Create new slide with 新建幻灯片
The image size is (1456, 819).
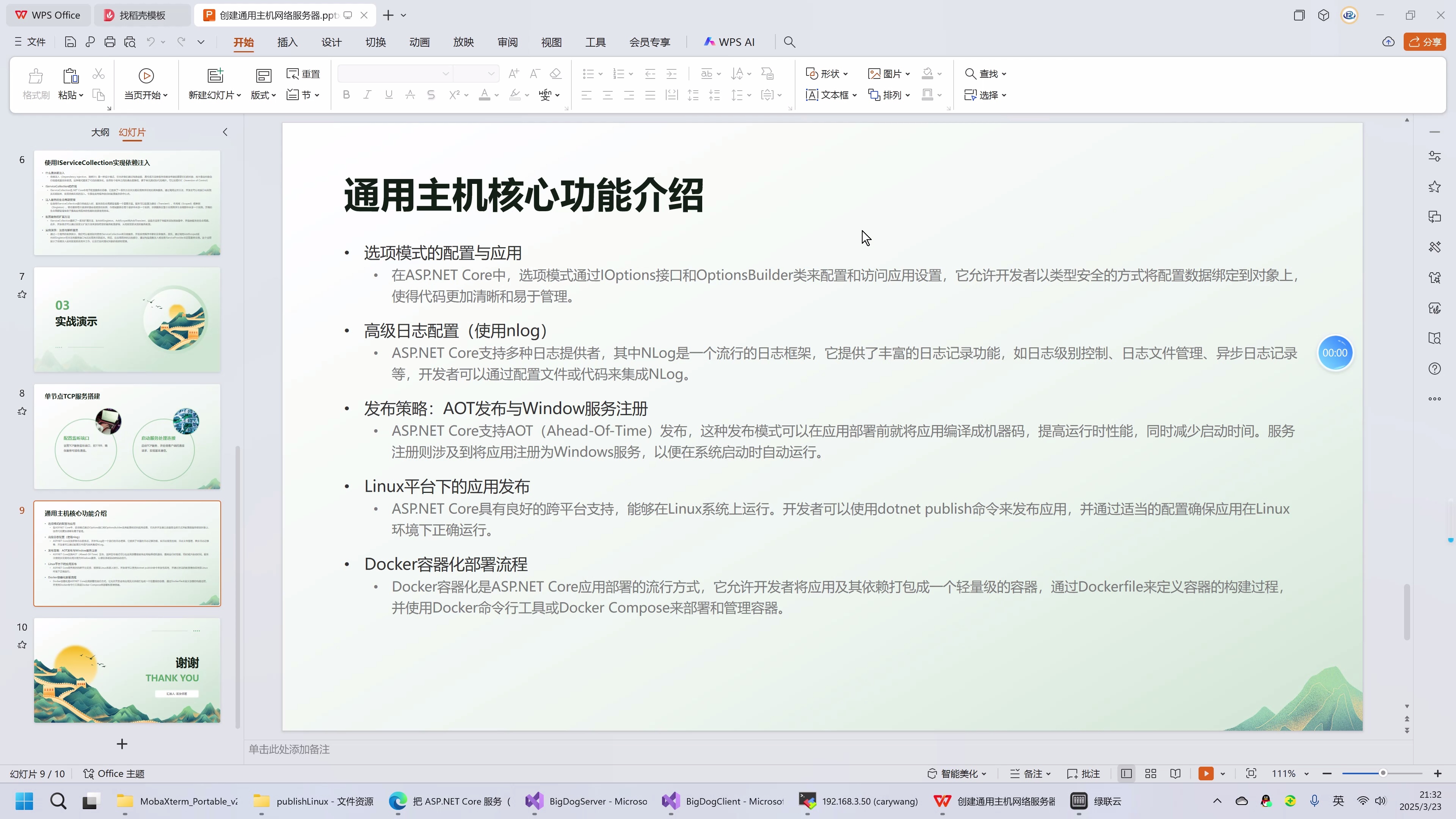coord(214,84)
